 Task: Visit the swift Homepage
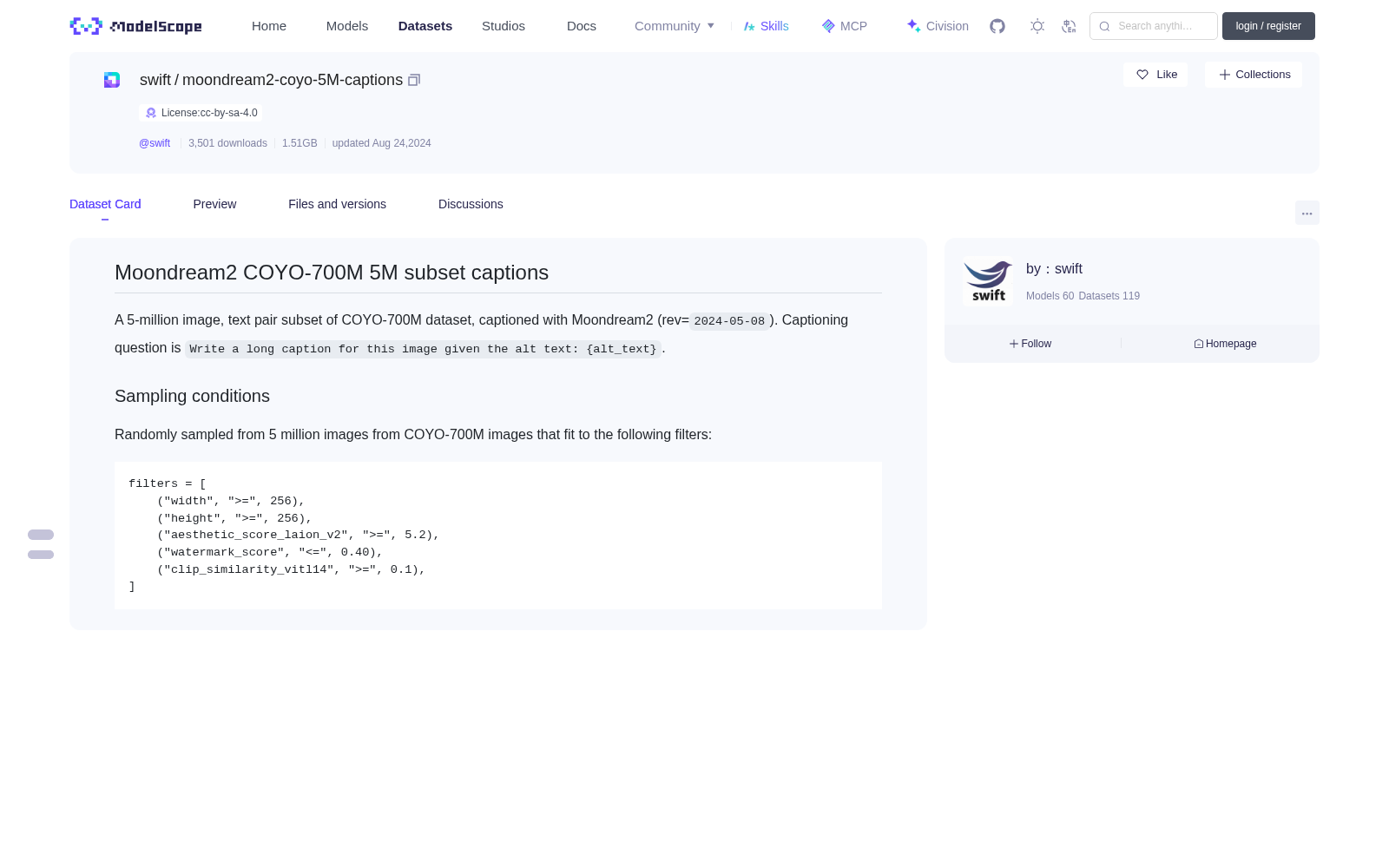(1225, 344)
